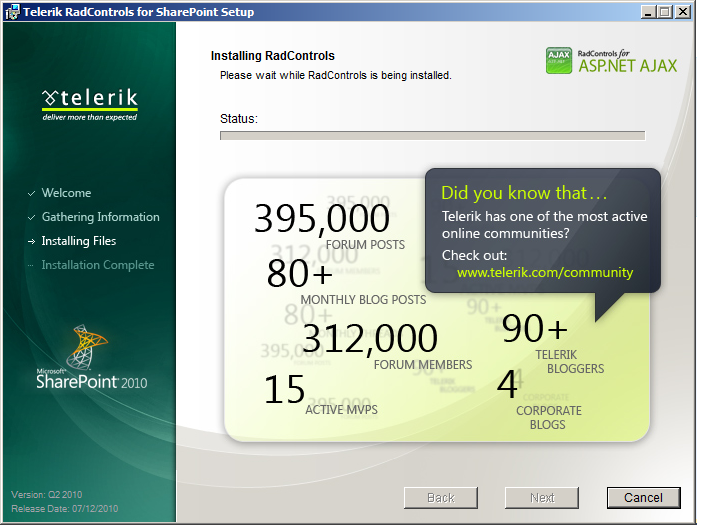Select the Installing Files step

click(79, 241)
